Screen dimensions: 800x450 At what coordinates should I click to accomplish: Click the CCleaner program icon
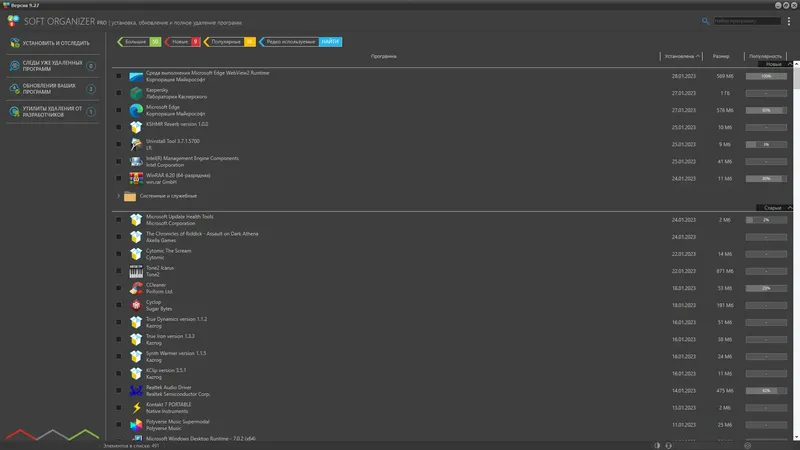pyautogui.click(x=136, y=288)
